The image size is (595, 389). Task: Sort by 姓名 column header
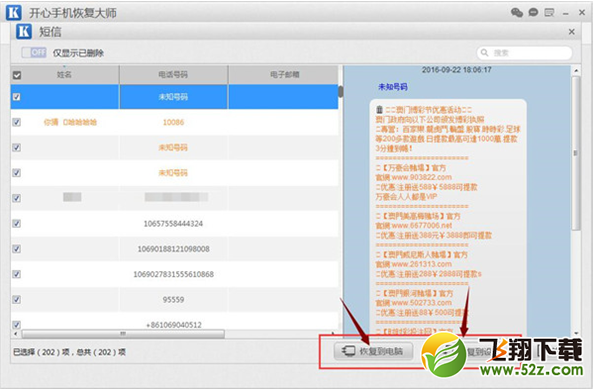pos(65,75)
